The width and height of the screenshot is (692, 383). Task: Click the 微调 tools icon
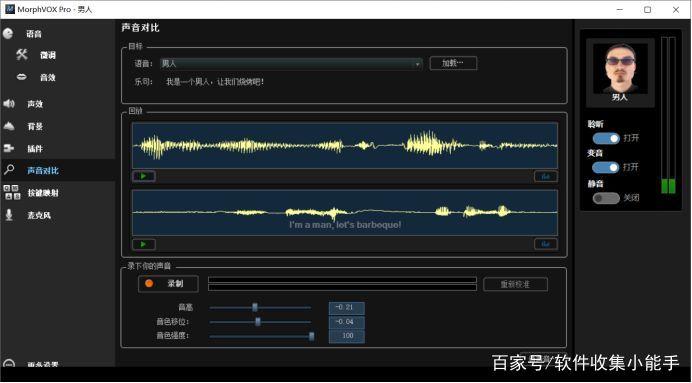click(22, 55)
